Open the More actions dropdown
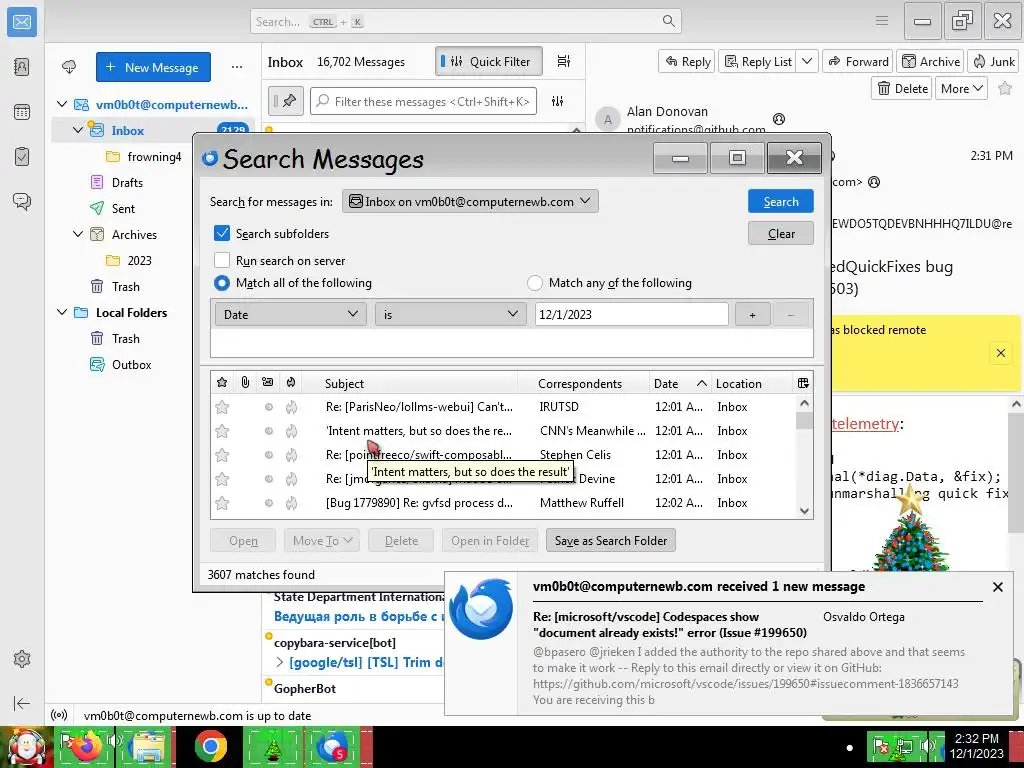Screen dimensions: 1024x768 [x=961, y=88]
